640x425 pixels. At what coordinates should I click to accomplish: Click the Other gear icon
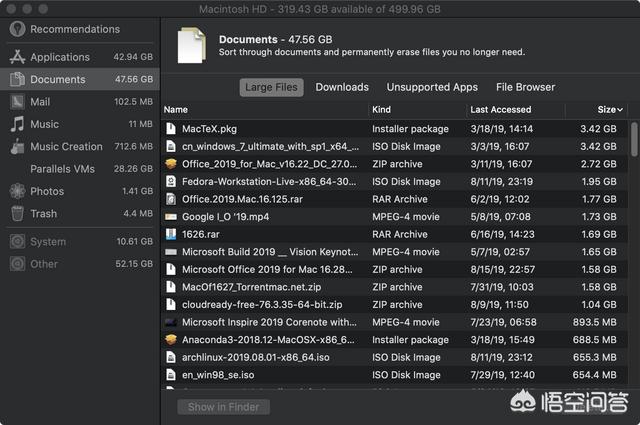[x=18, y=264]
